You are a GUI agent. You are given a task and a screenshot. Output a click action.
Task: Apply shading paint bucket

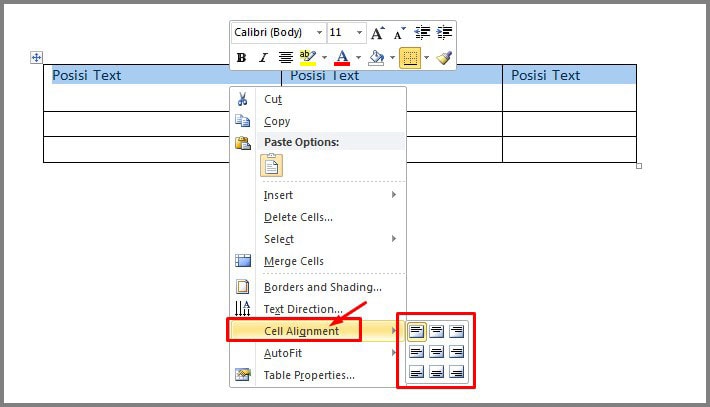pos(376,58)
